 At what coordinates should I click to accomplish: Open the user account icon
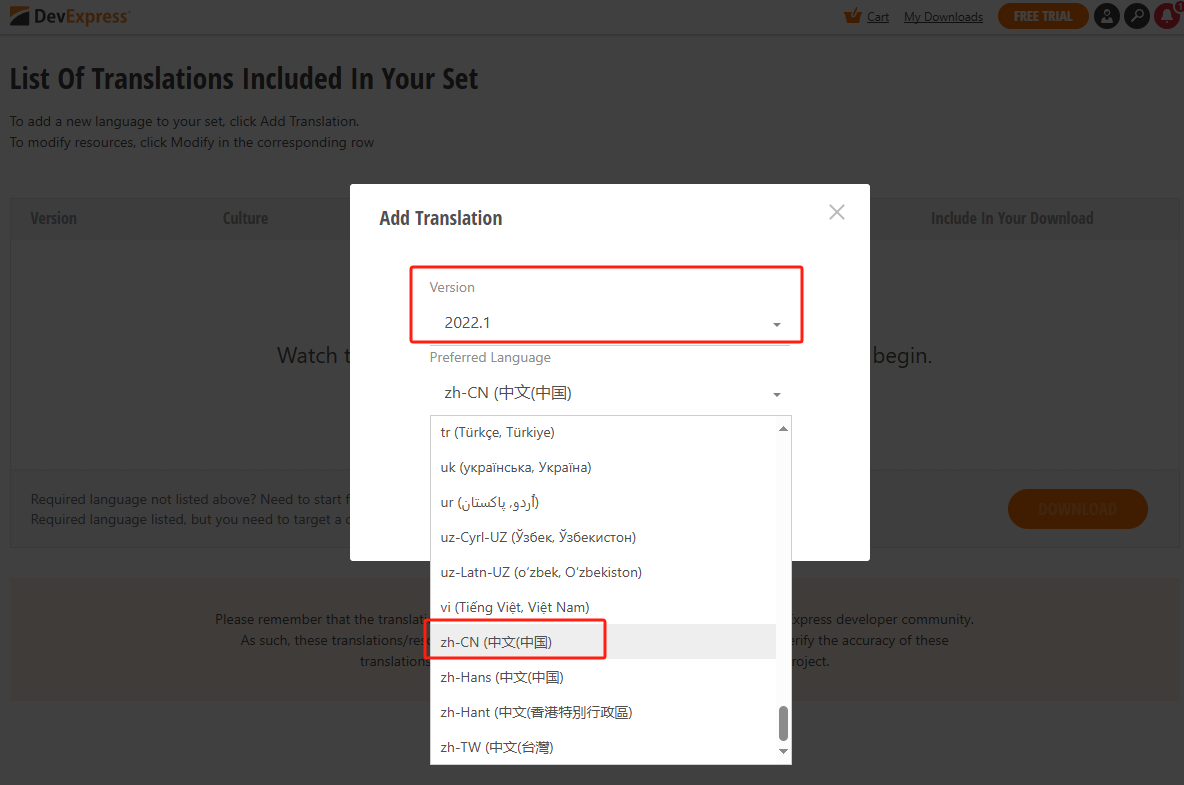(1106, 16)
